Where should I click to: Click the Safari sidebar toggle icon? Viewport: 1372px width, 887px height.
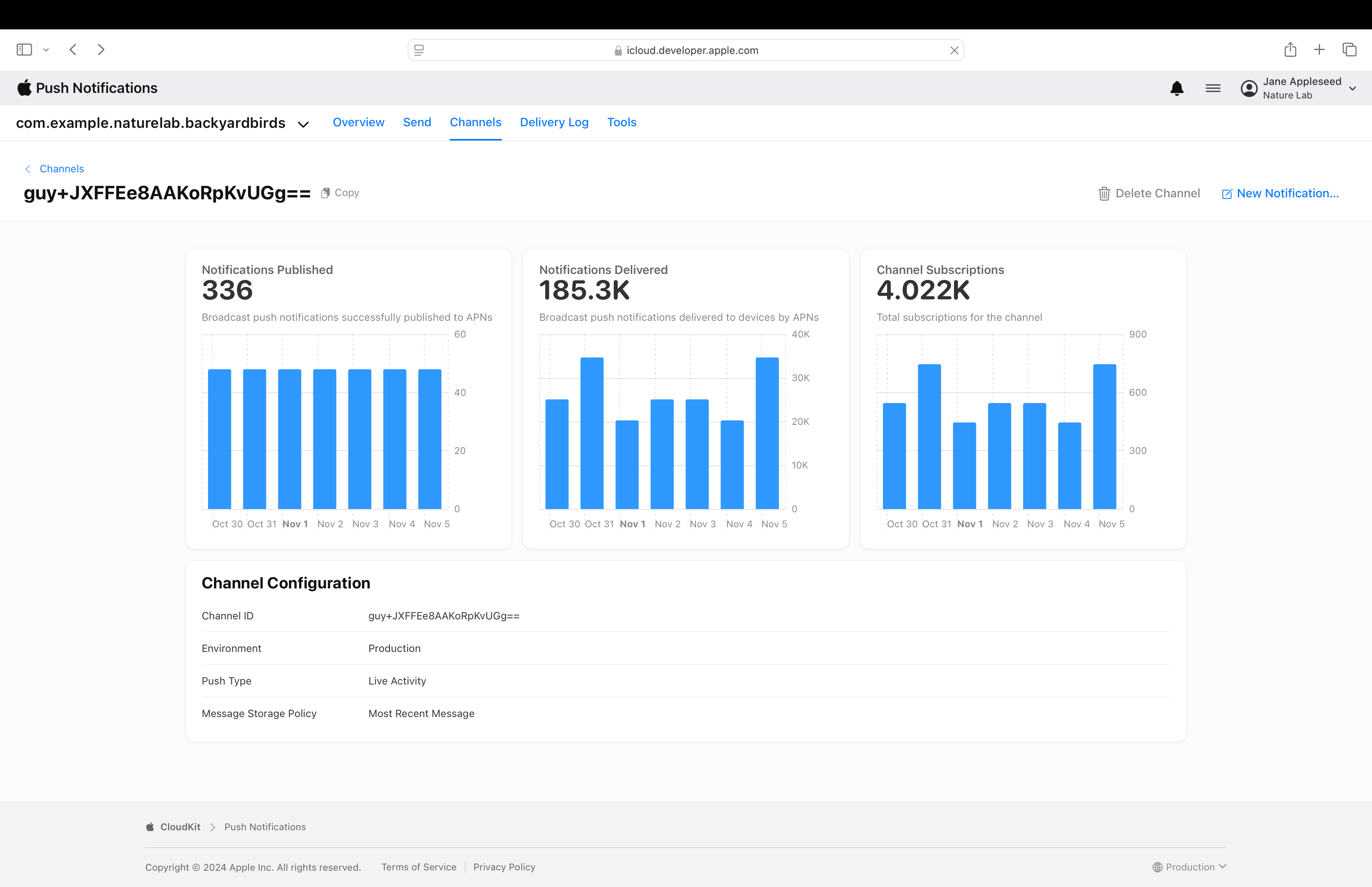click(x=24, y=50)
